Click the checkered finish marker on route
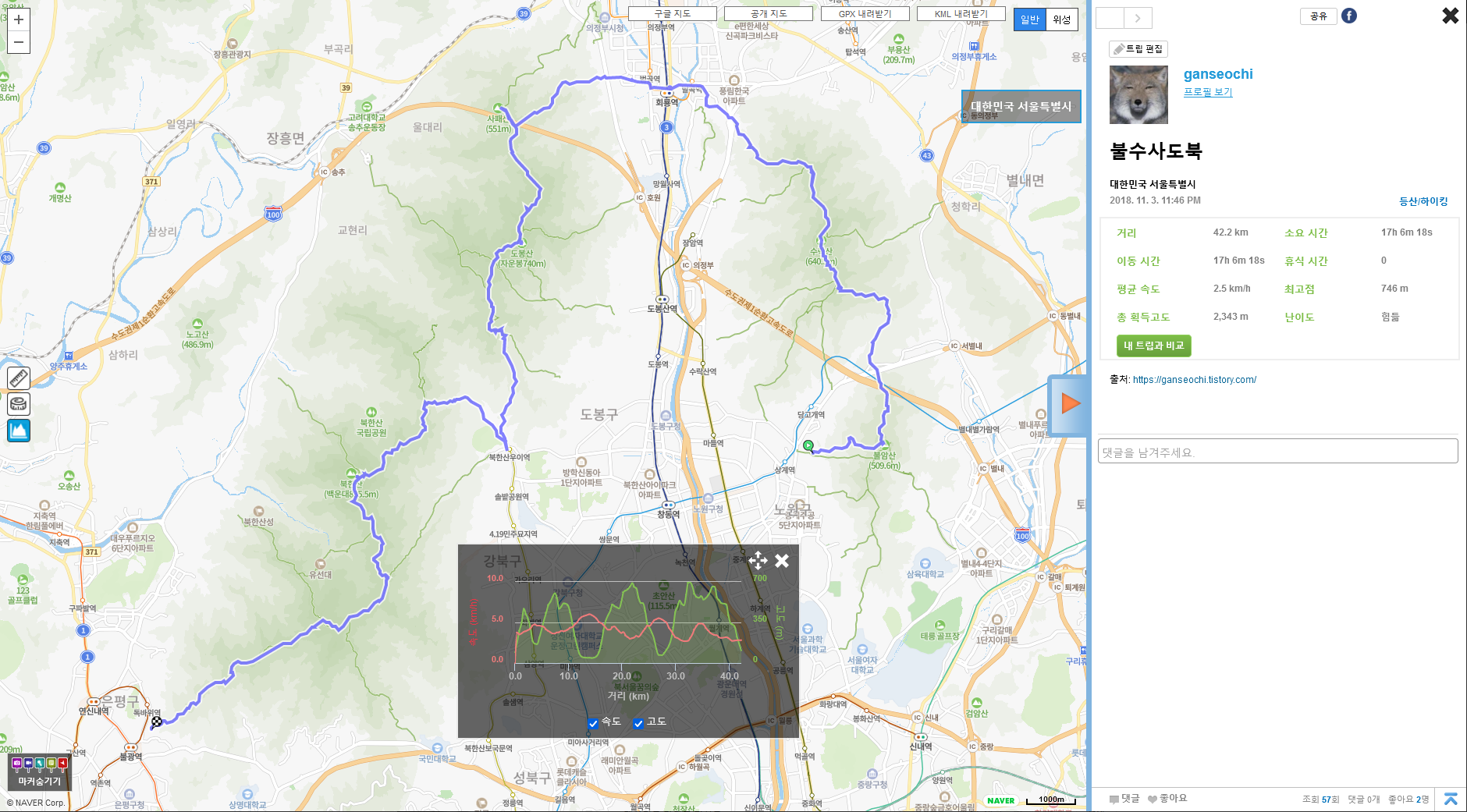 [x=157, y=722]
